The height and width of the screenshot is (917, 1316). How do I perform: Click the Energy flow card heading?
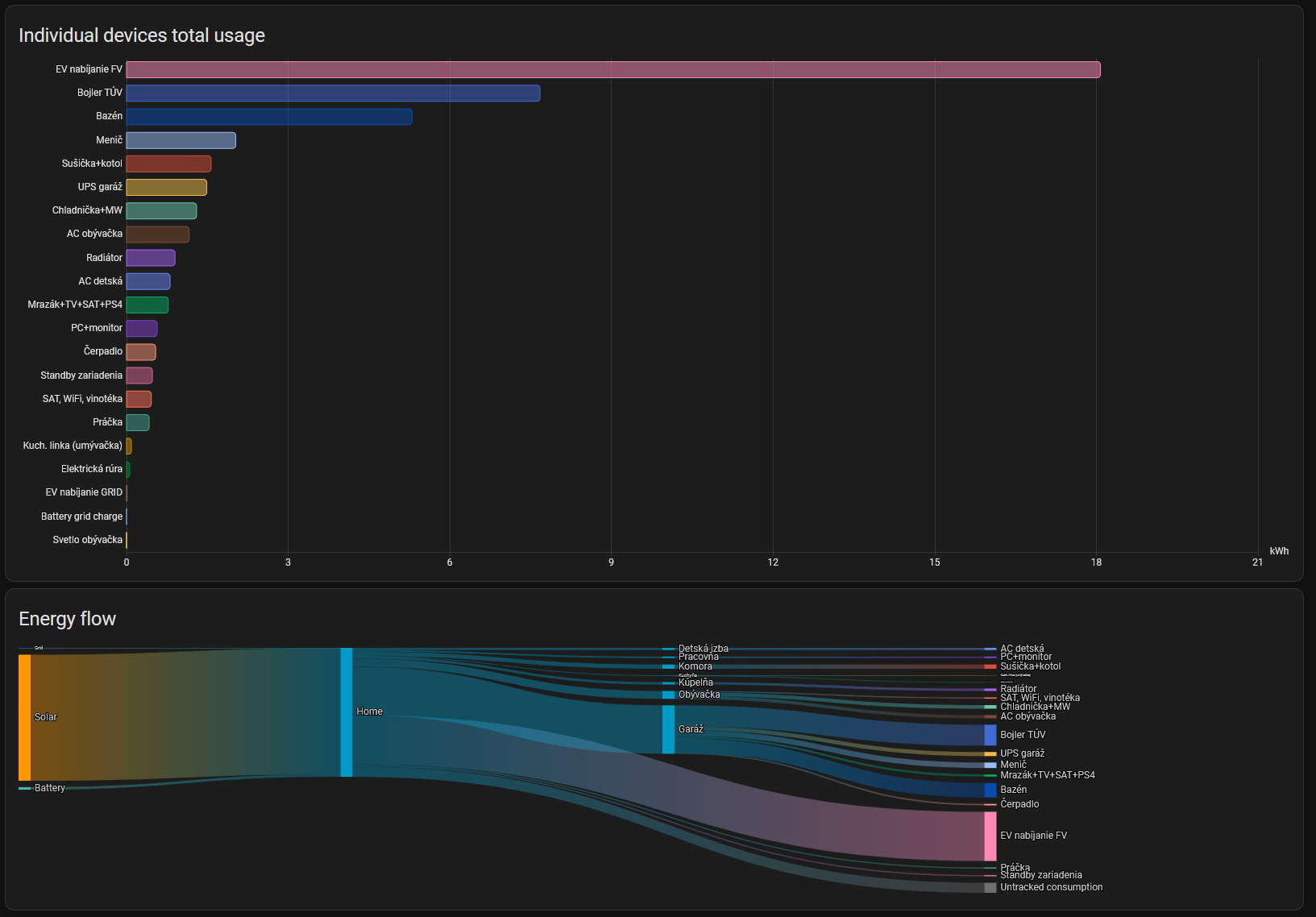68,619
